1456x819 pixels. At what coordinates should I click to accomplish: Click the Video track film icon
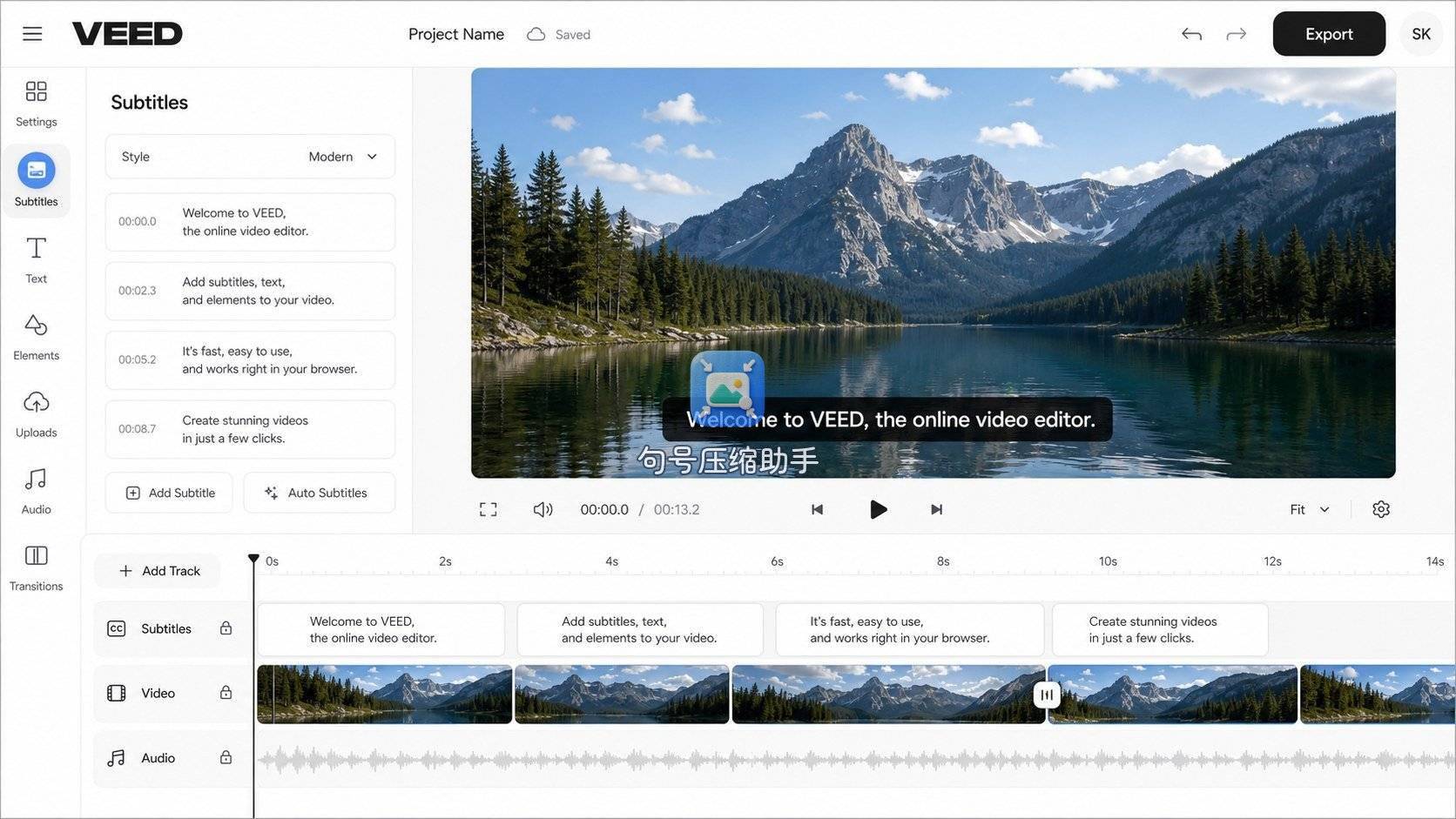(x=117, y=693)
